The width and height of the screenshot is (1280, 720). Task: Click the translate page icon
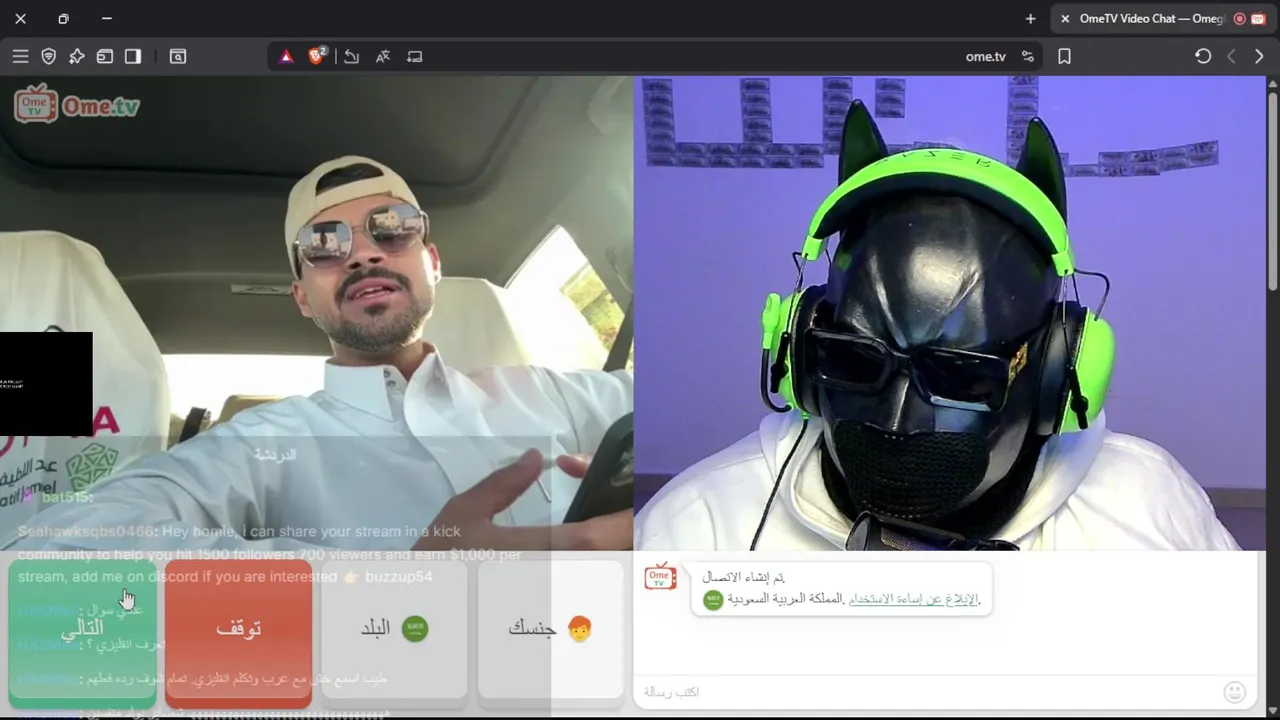pos(383,57)
